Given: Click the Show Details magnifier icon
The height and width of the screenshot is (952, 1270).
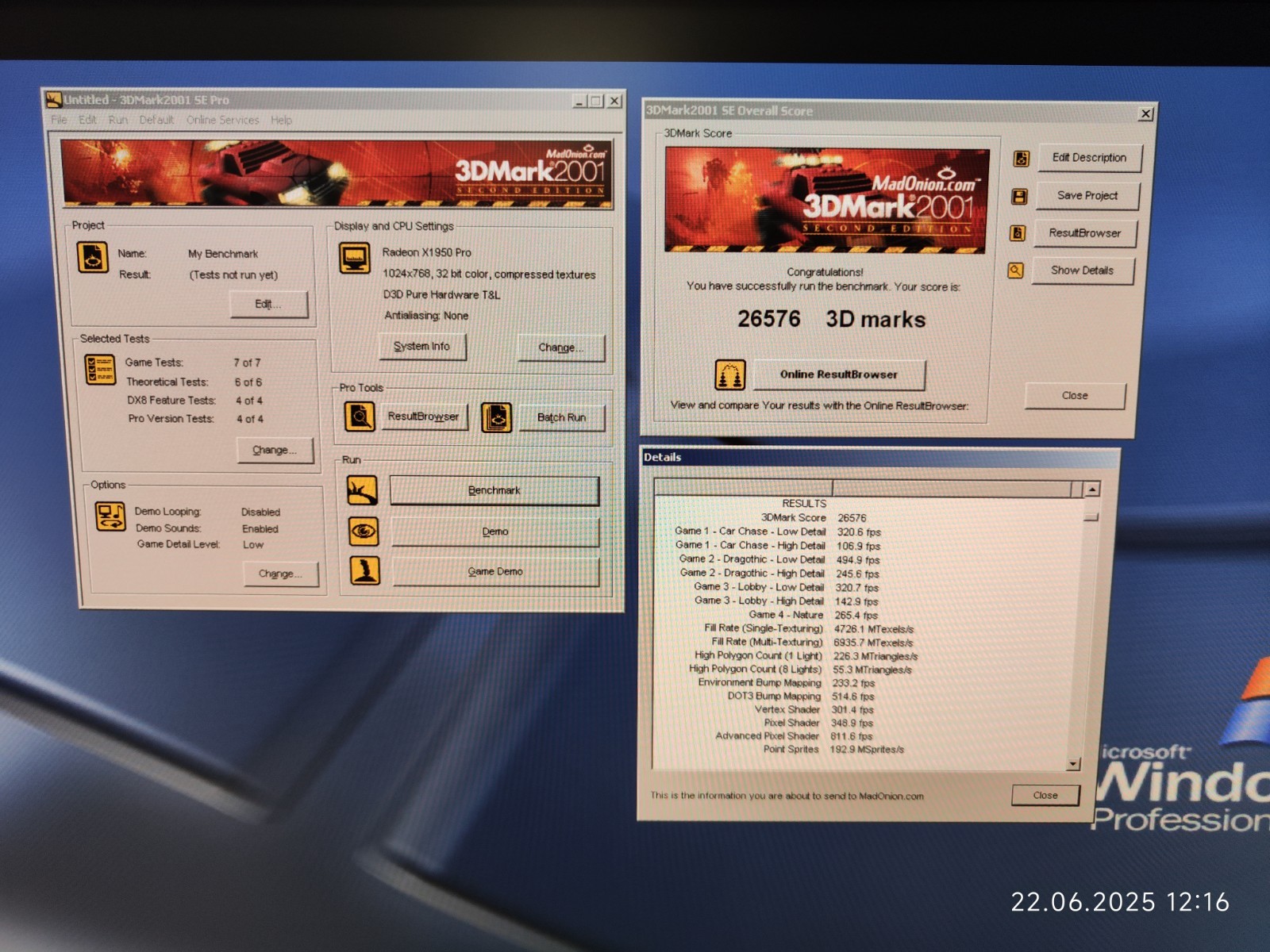Looking at the screenshot, I should pos(1014,271).
